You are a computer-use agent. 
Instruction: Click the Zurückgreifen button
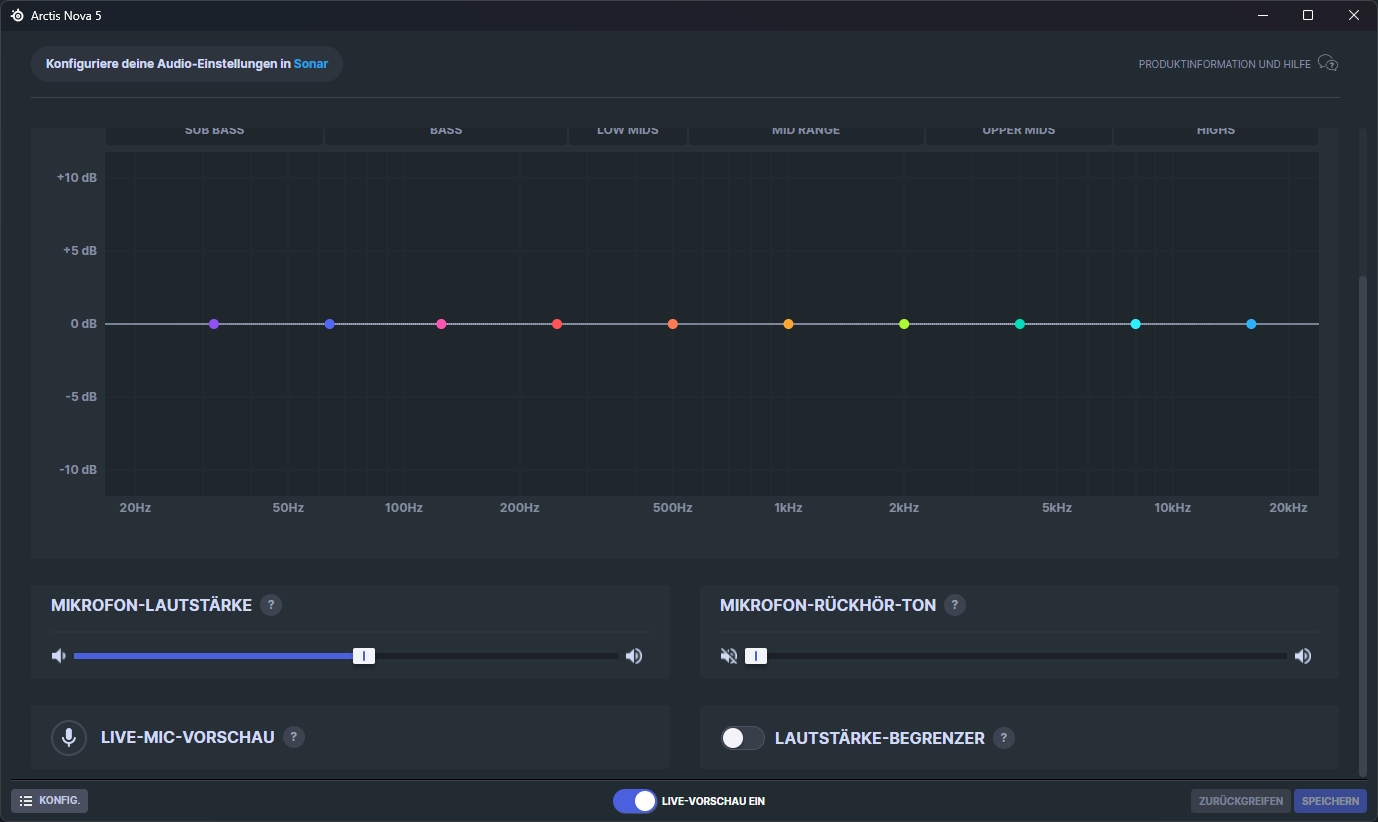coord(1240,801)
